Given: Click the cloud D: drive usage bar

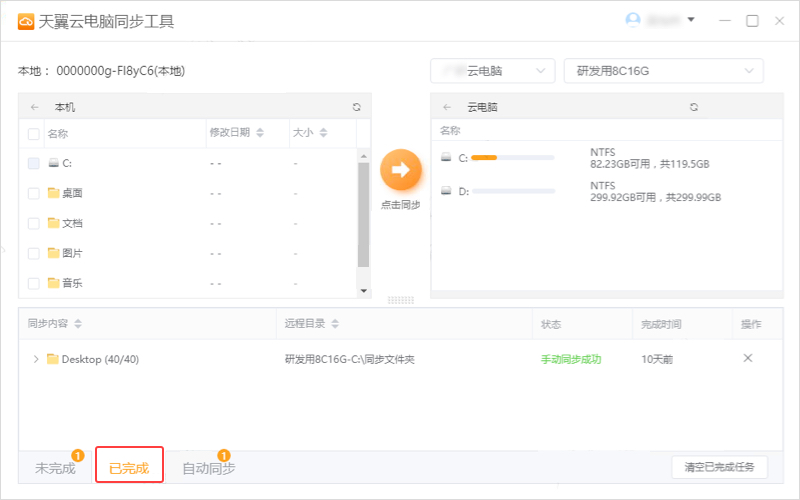Looking at the screenshot, I should [x=514, y=191].
